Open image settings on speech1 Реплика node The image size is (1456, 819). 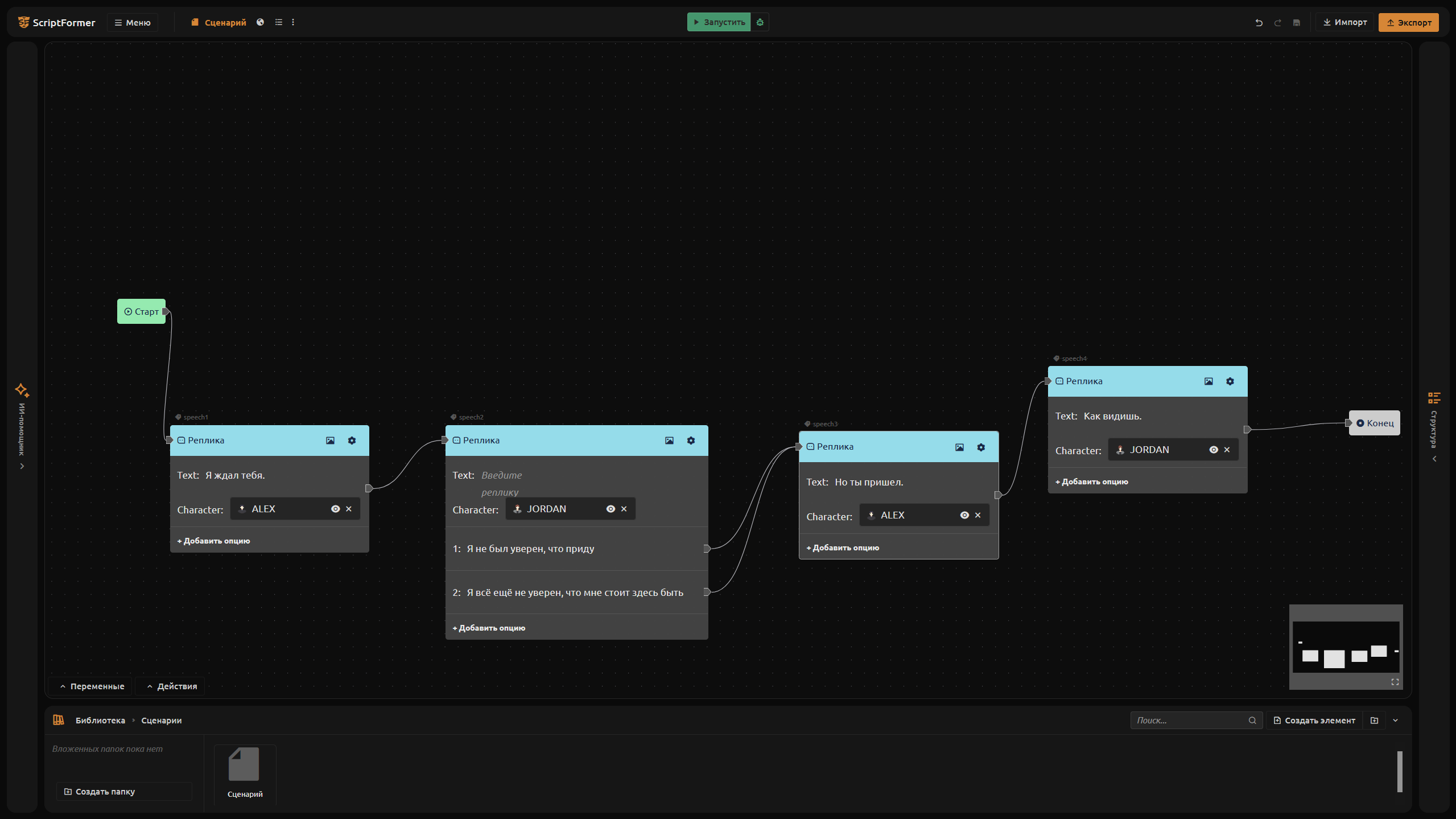(x=330, y=441)
